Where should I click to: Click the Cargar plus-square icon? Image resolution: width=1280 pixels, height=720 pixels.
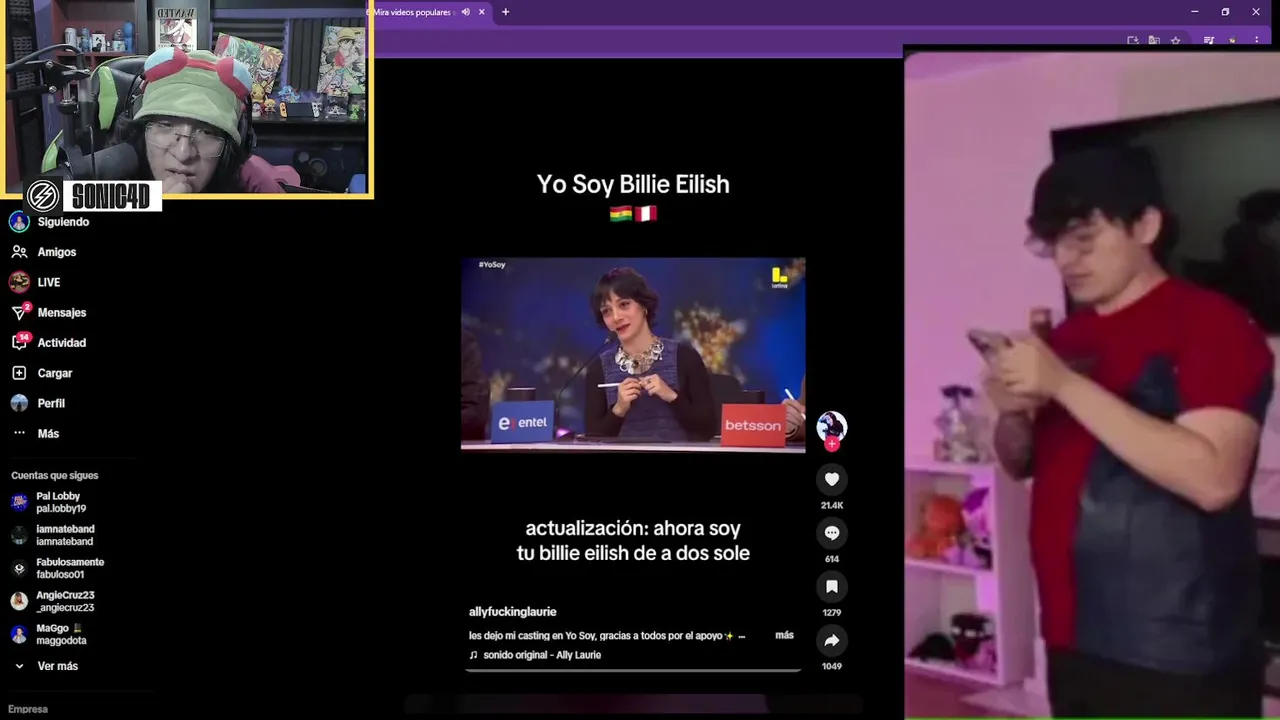pyautogui.click(x=19, y=373)
